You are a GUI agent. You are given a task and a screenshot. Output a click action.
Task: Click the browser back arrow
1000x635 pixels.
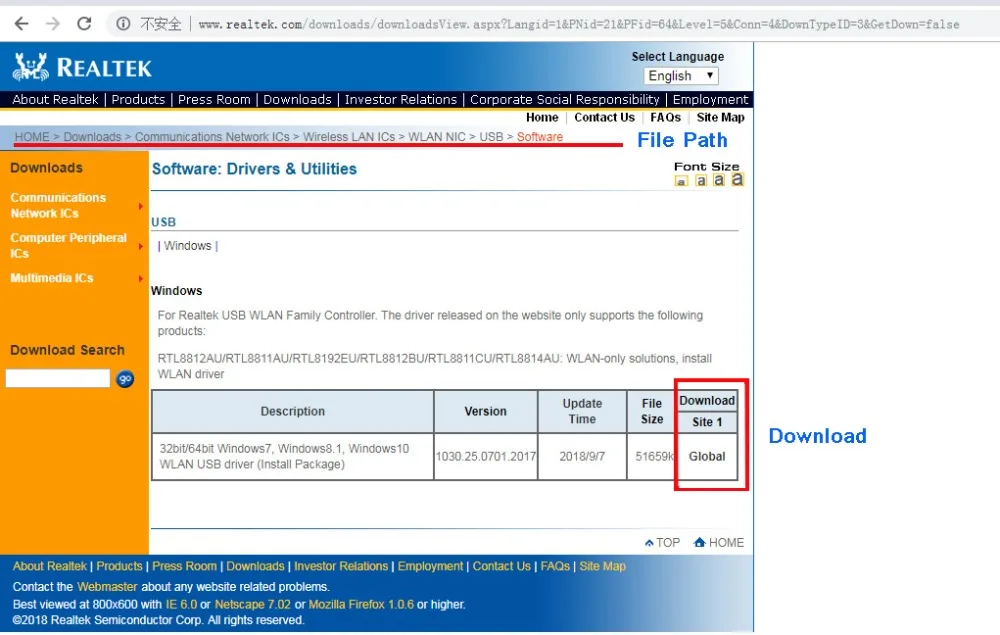21,24
